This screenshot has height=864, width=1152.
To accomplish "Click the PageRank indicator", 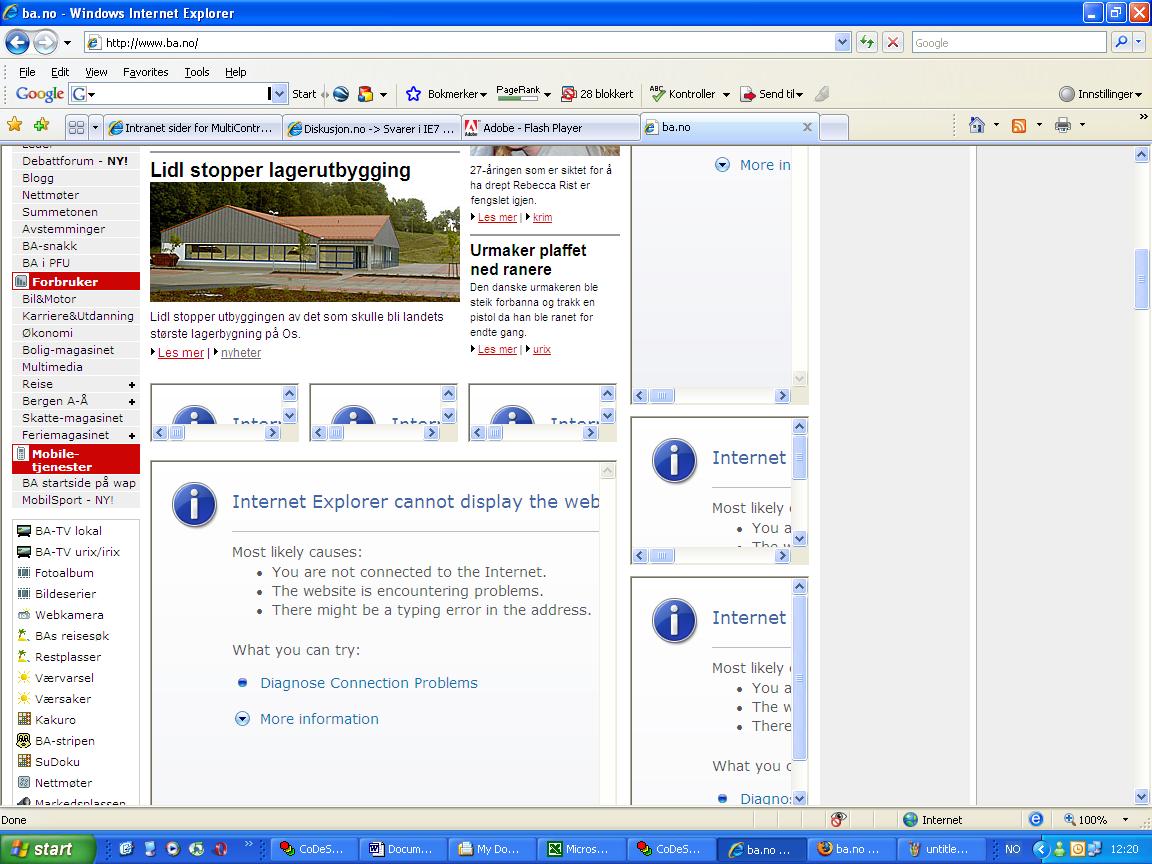I will (x=519, y=93).
